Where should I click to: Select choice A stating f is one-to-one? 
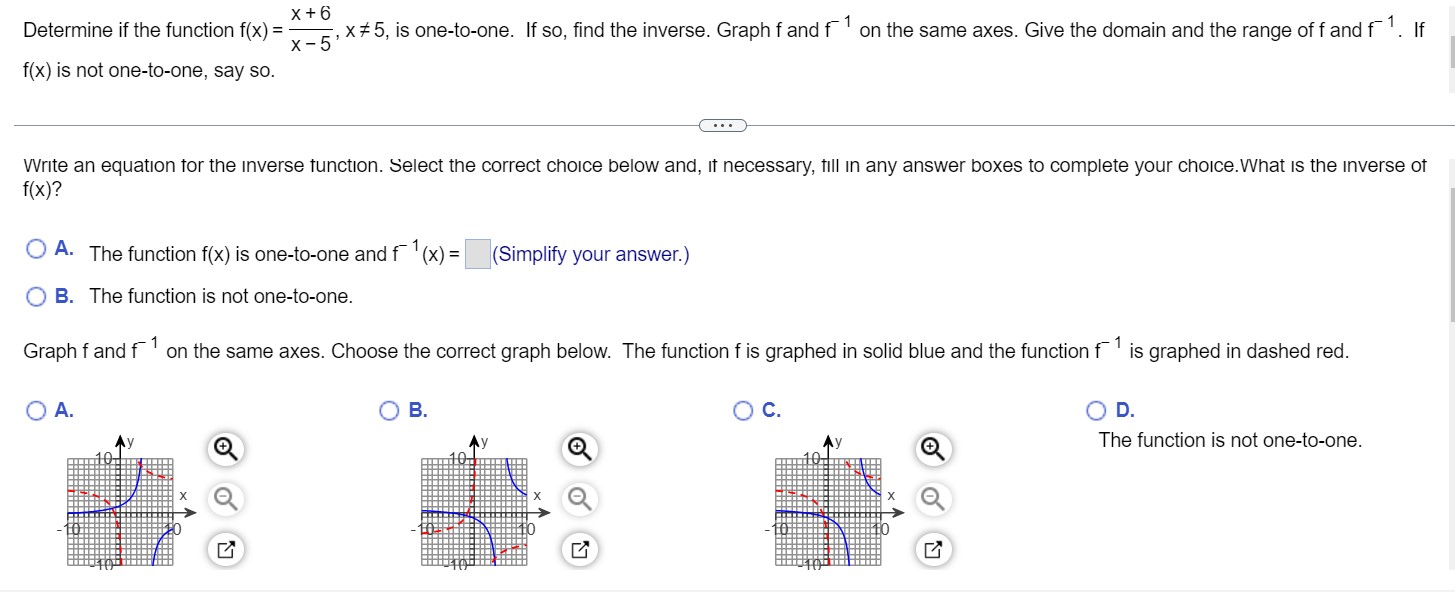coord(36,248)
